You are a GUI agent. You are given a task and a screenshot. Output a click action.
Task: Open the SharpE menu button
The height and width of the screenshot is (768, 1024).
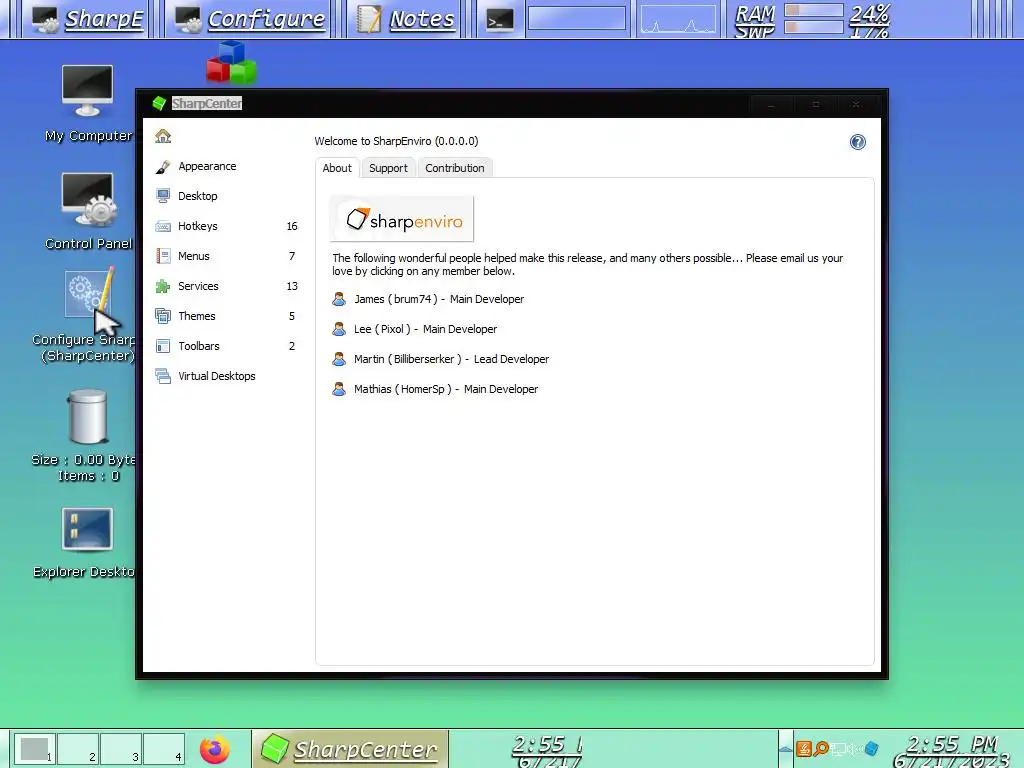[x=87, y=20]
